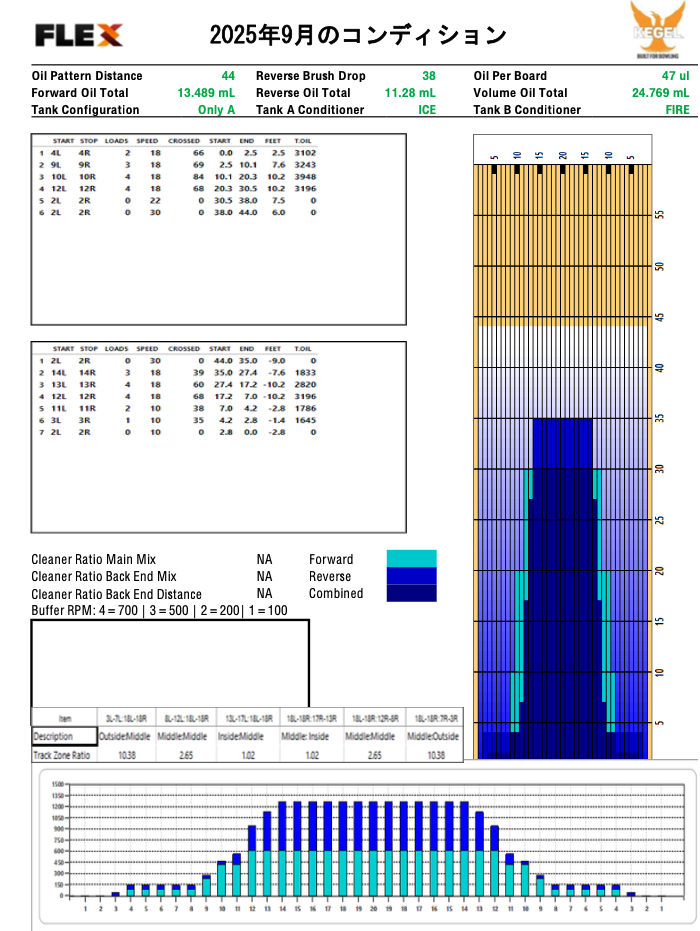Click the Combined legend label

click(335, 593)
